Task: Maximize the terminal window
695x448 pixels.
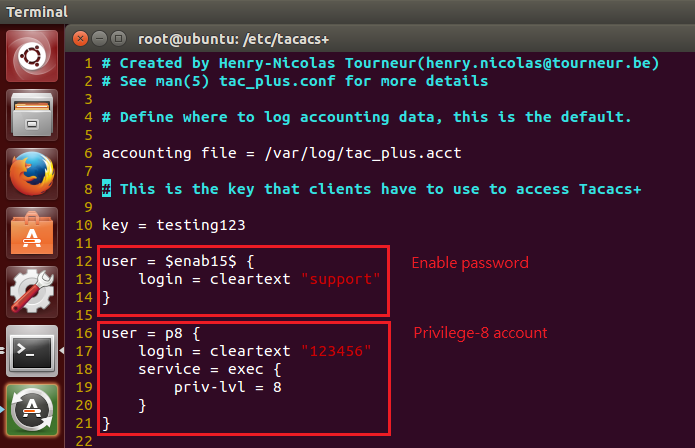Action: (x=118, y=39)
